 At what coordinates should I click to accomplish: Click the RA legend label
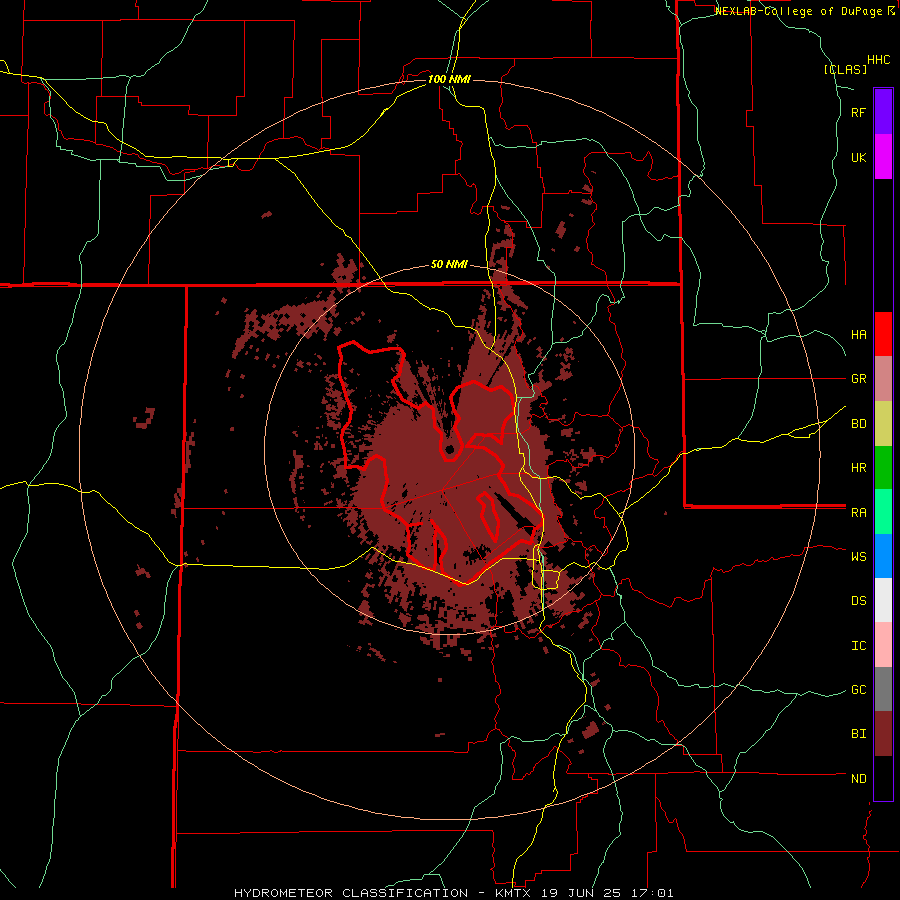click(858, 513)
